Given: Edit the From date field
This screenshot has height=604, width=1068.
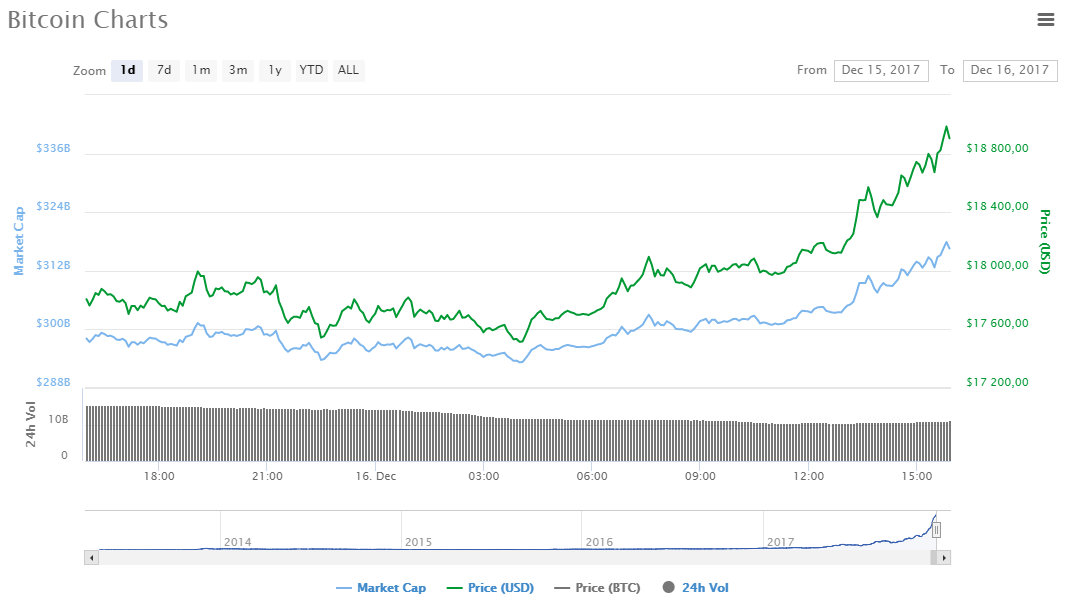Looking at the screenshot, I should (880, 70).
